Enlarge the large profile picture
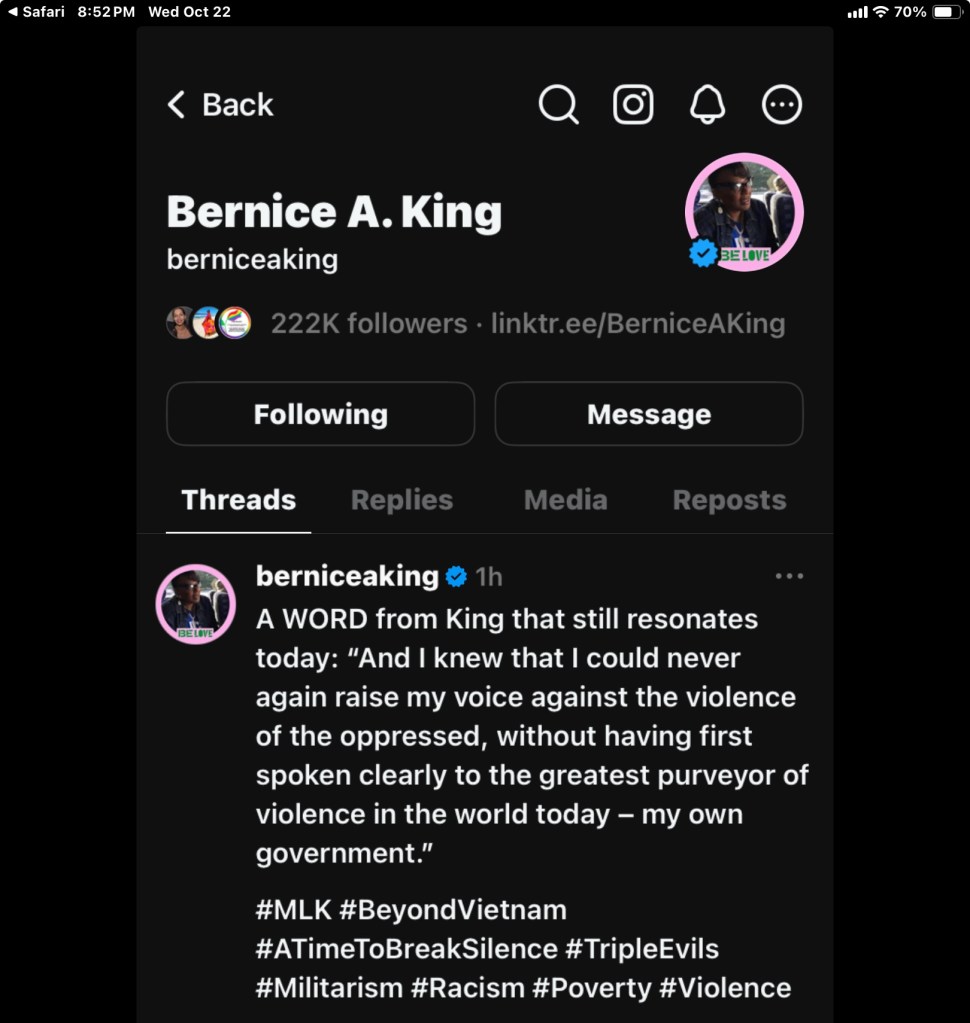Viewport: 970px width, 1023px height. pos(745,212)
